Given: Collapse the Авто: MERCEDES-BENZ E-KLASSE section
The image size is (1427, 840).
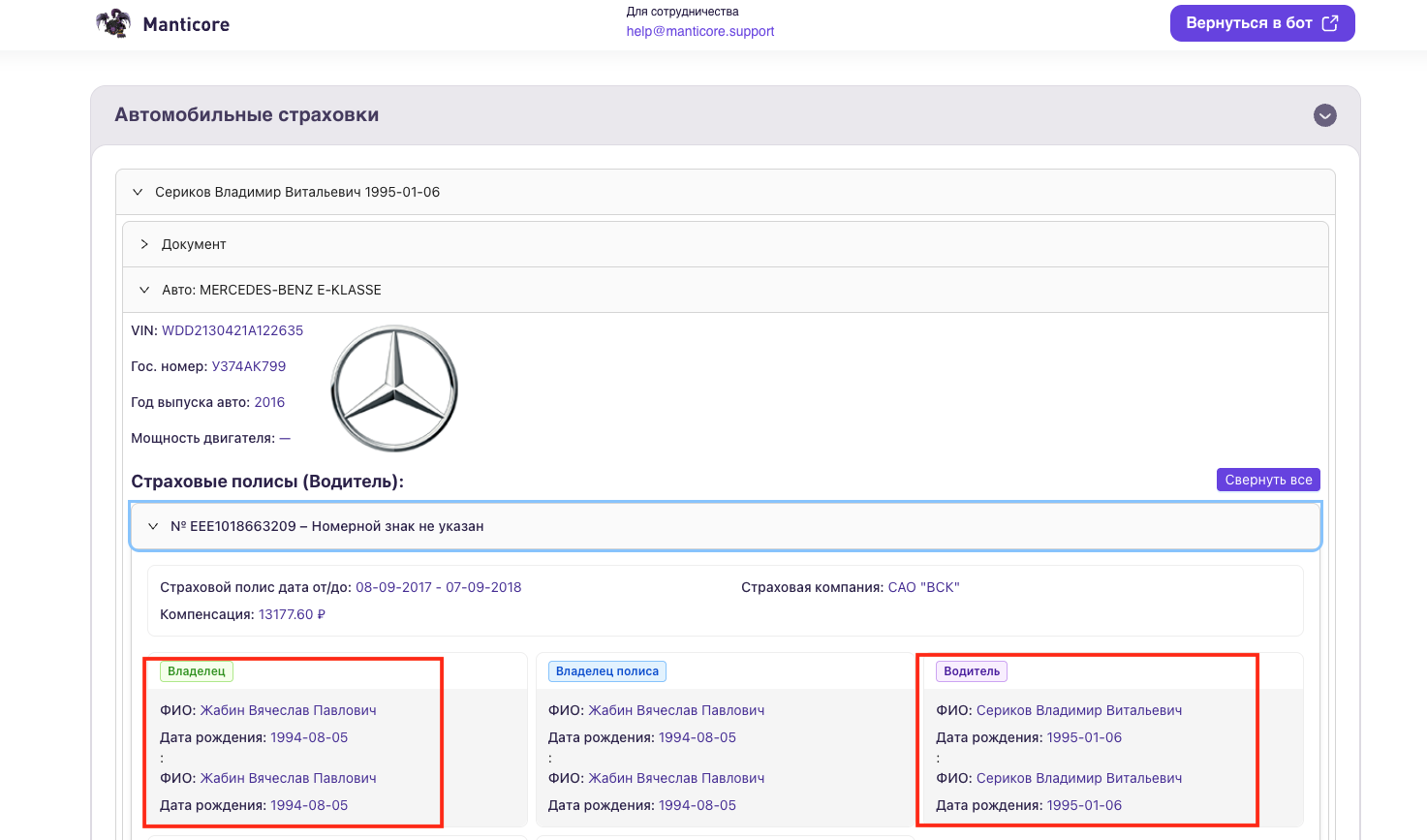Looking at the screenshot, I should [x=726, y=290].
